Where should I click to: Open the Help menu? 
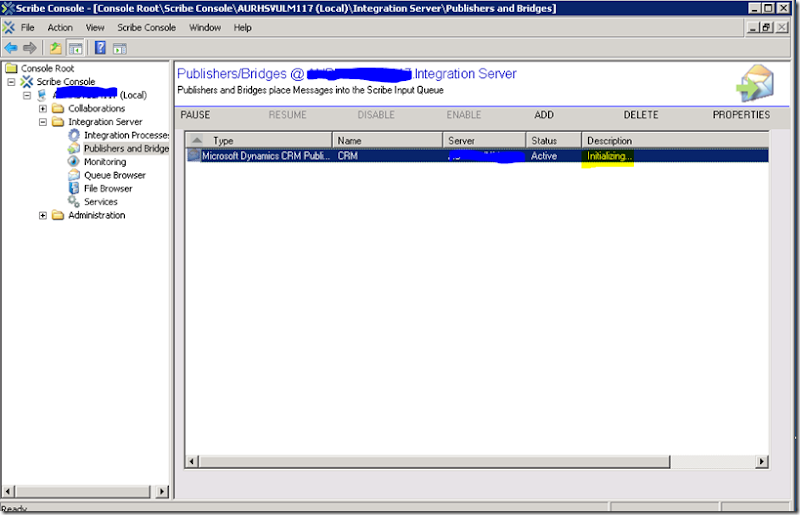point(243,28)
